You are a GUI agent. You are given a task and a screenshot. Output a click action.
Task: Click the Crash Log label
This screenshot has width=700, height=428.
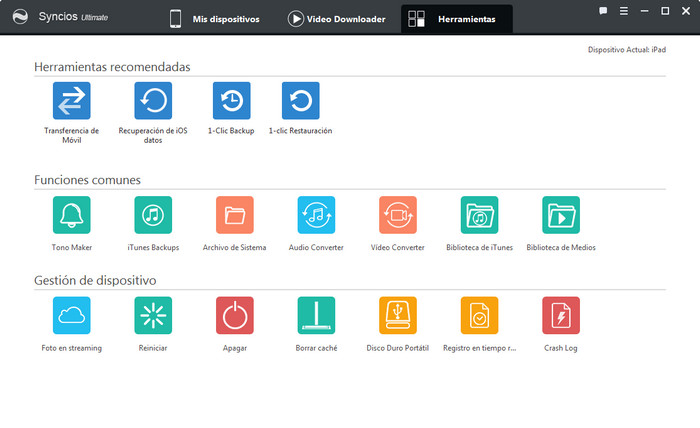561,348
